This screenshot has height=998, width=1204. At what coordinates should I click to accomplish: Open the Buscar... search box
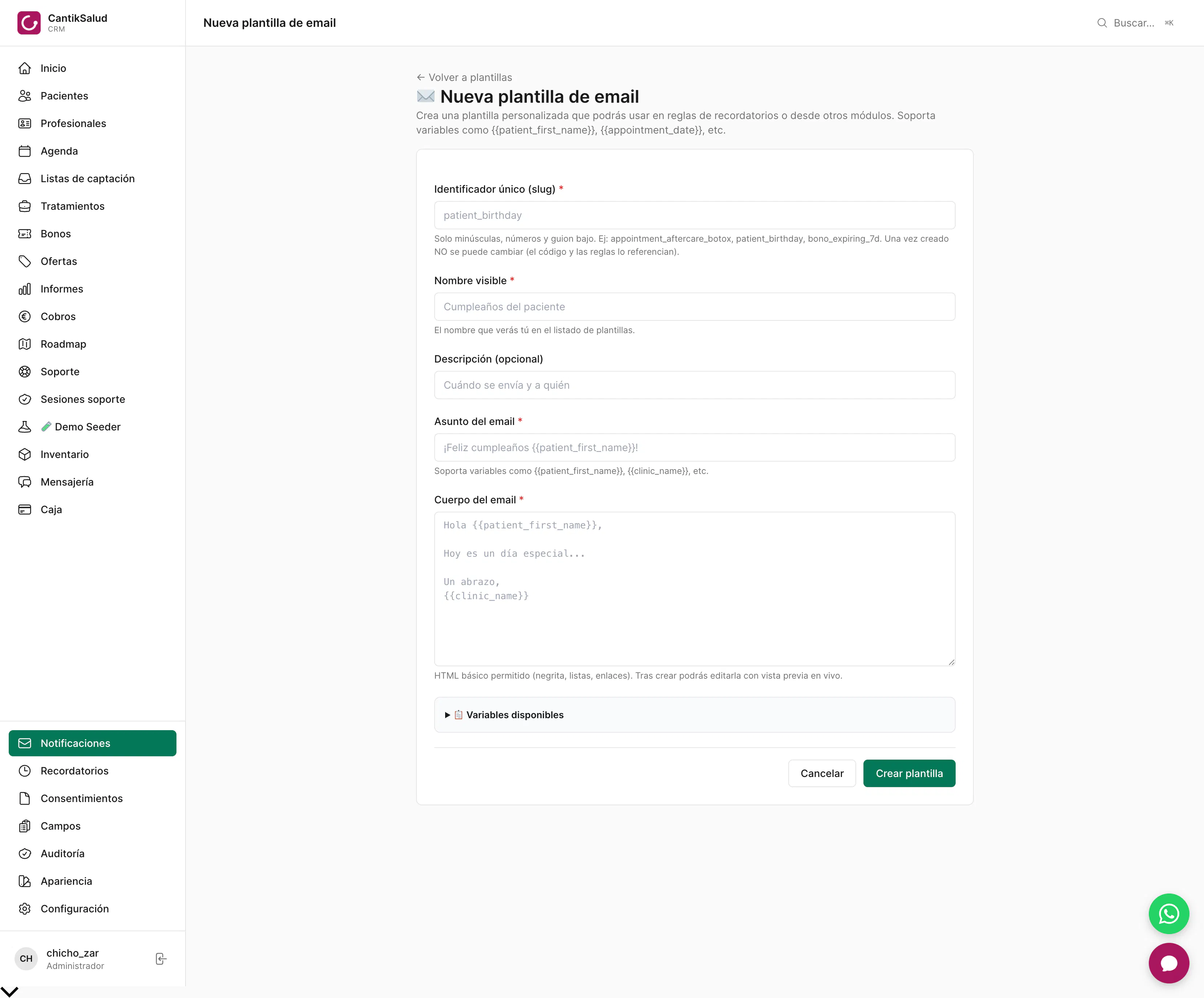(x=1135, y=23)
